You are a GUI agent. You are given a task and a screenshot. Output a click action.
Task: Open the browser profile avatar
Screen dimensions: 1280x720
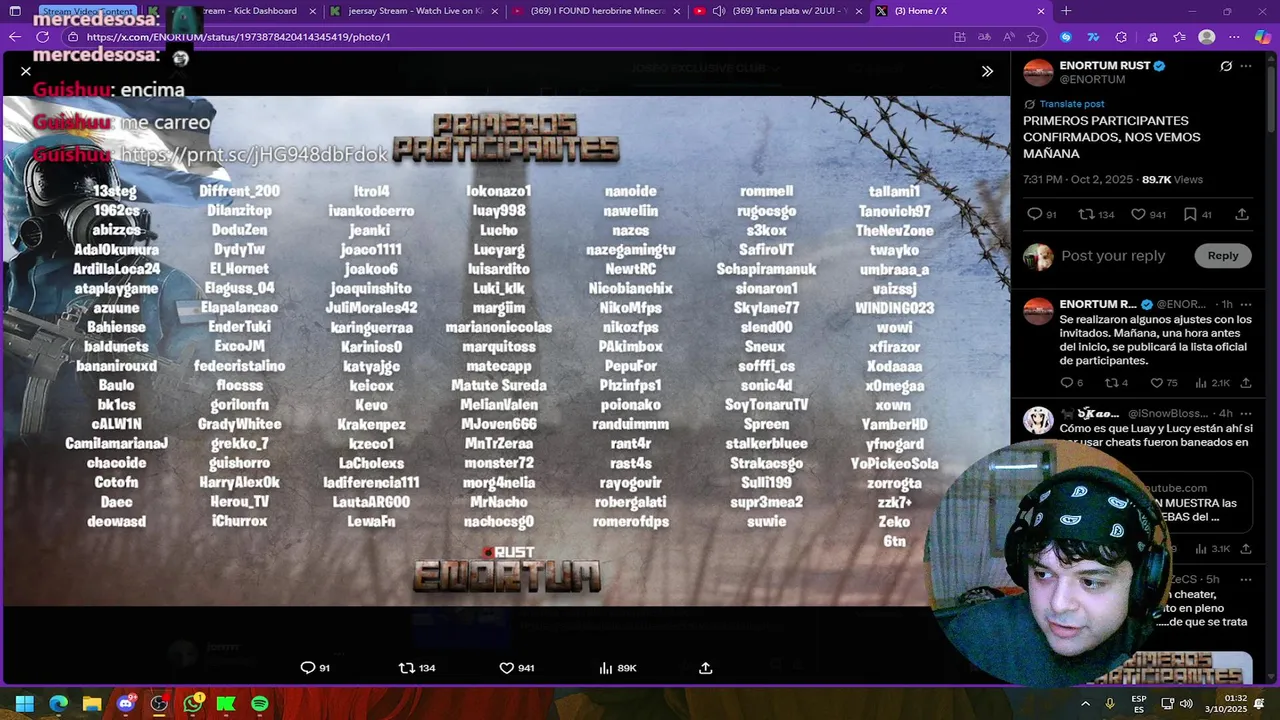[x=1207, y=37]
